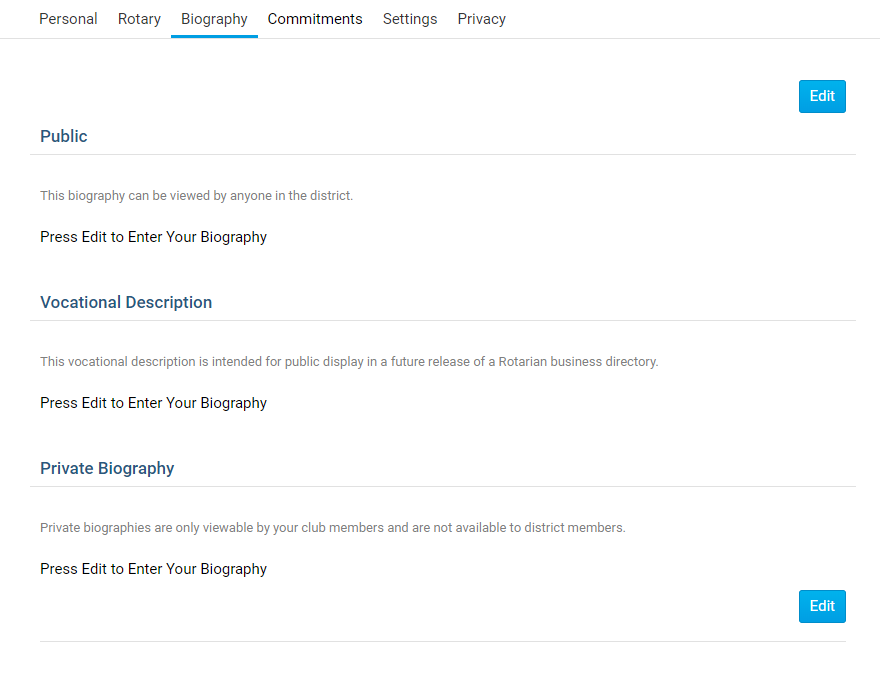Screen dimensions: 880x687
Task: Select the 'This biography can be viewed by anyone' note
Action: 196,196
